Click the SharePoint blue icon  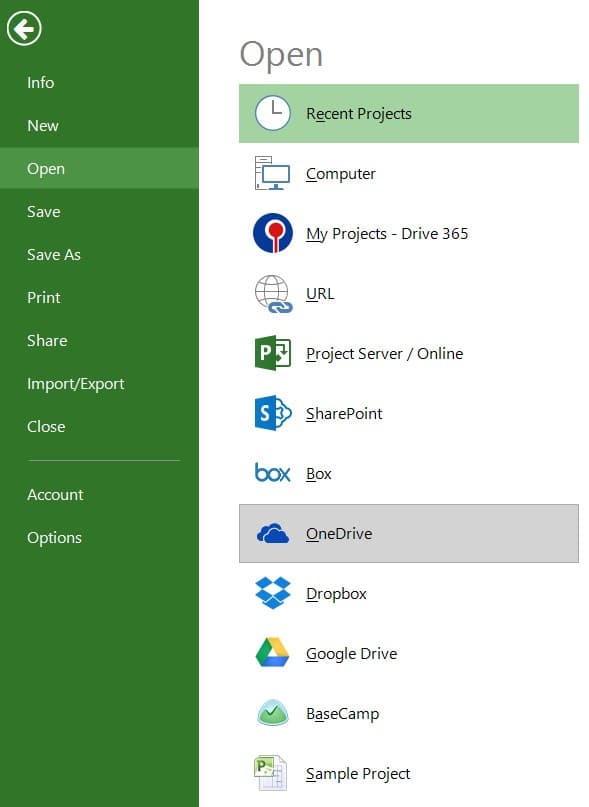(273, 413)
